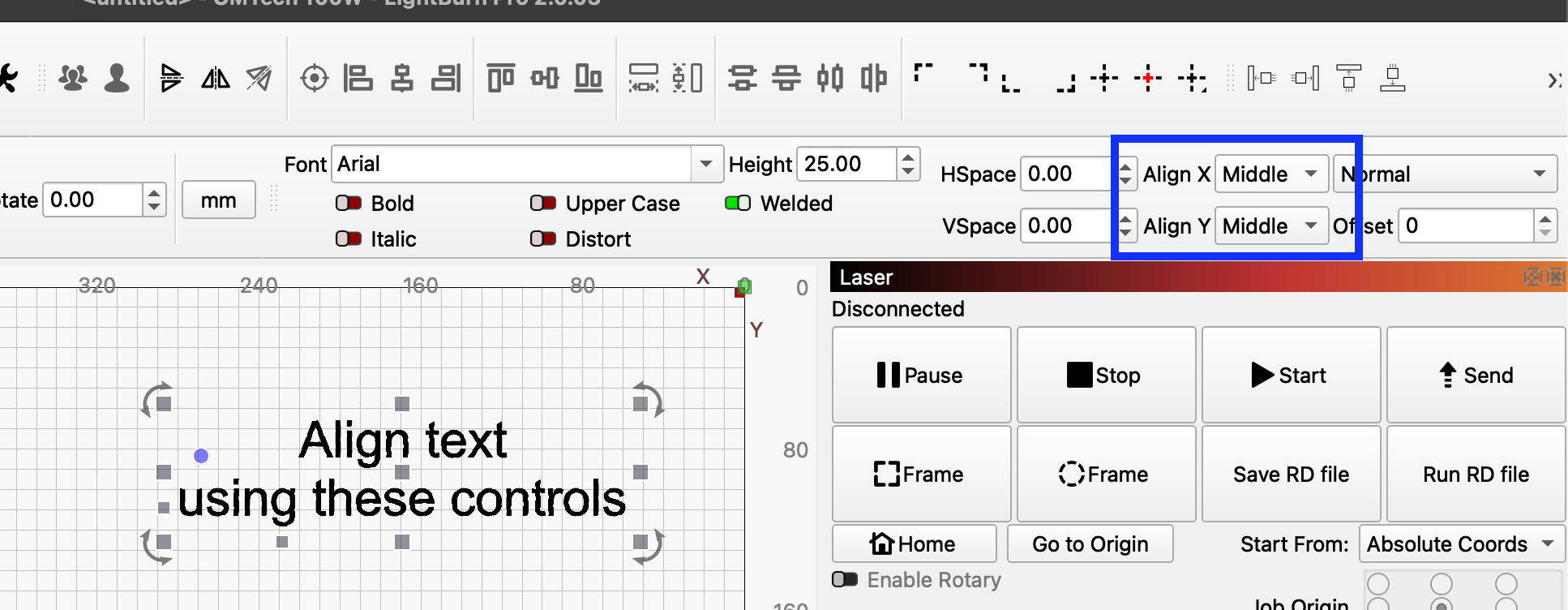
Task: Open the Align X dropdown
Action: (x=1271, y=174)
